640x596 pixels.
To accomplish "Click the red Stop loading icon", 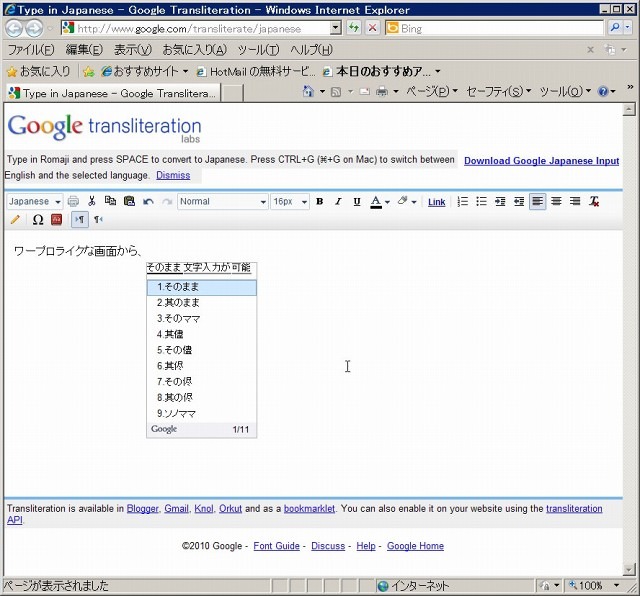I will coord(372,28).
